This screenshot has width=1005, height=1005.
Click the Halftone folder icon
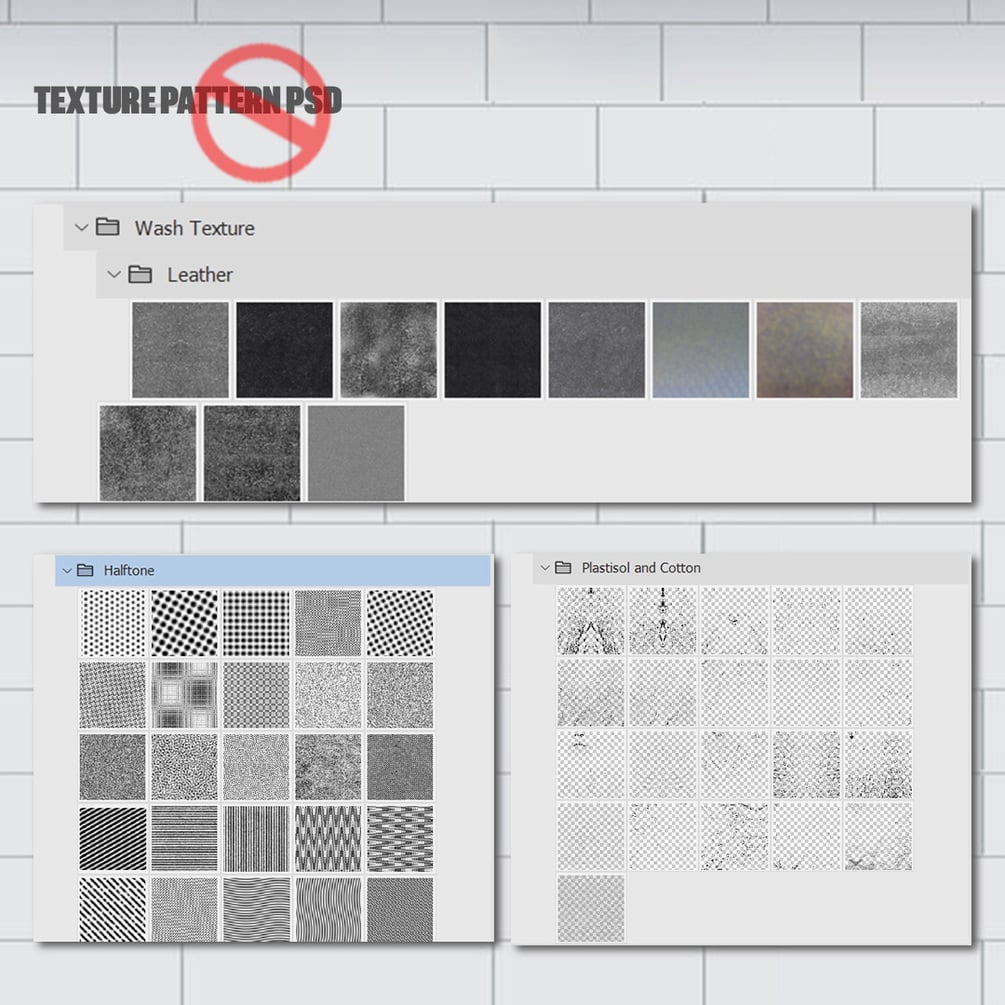[85, 570]
